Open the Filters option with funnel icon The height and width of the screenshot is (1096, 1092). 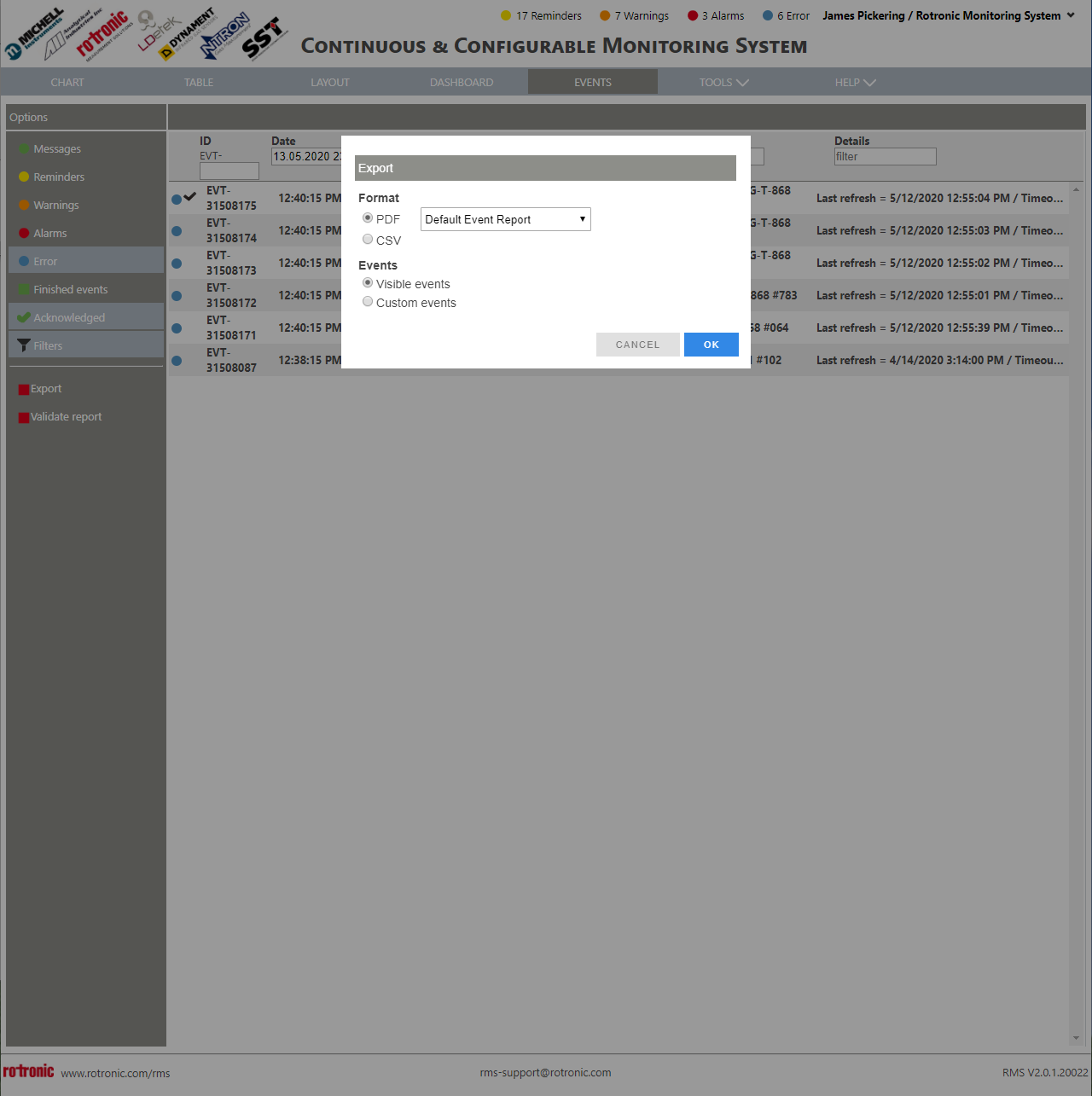(86, 345)
